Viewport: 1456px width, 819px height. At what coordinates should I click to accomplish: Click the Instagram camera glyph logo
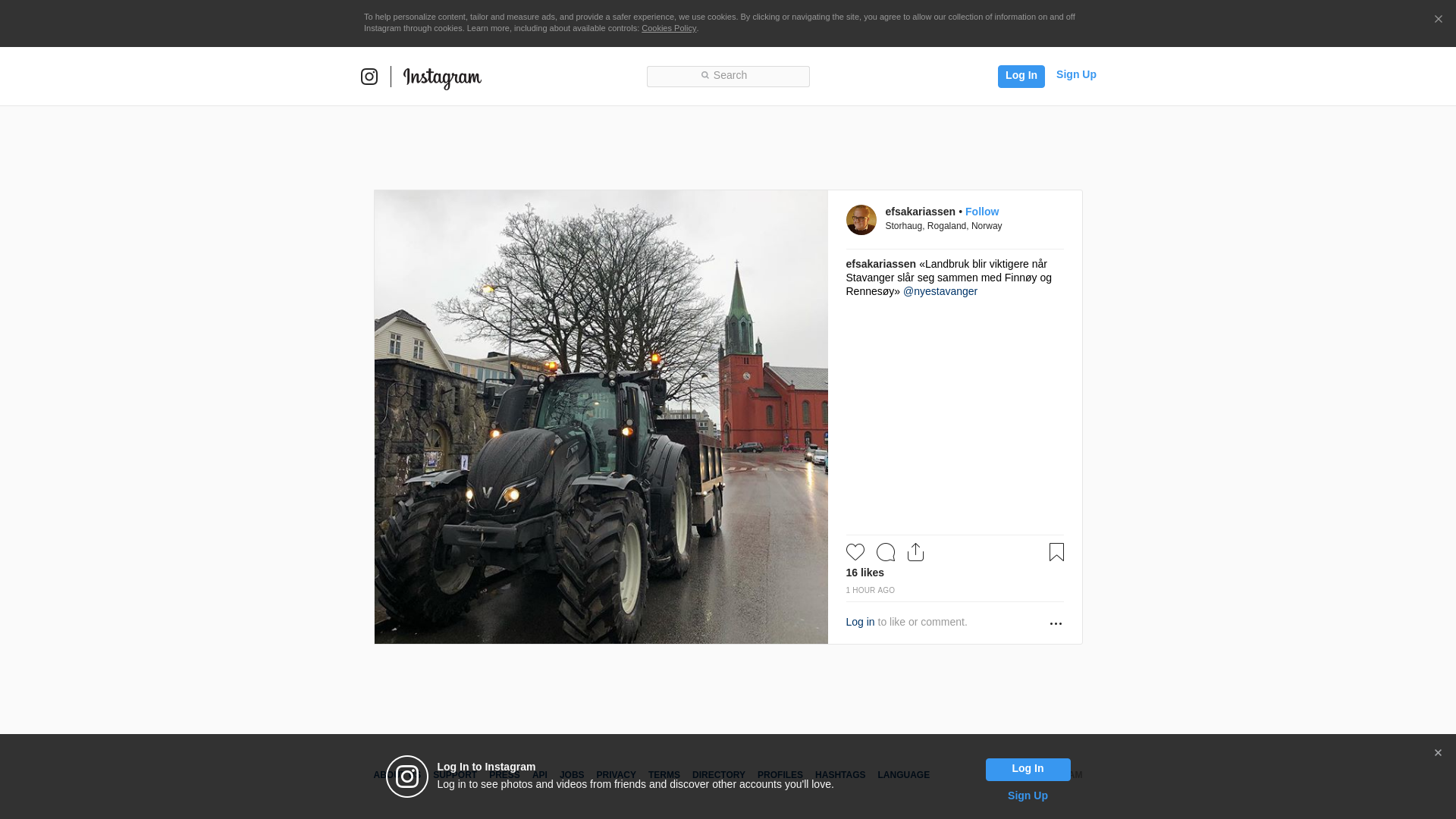point(369,77)
